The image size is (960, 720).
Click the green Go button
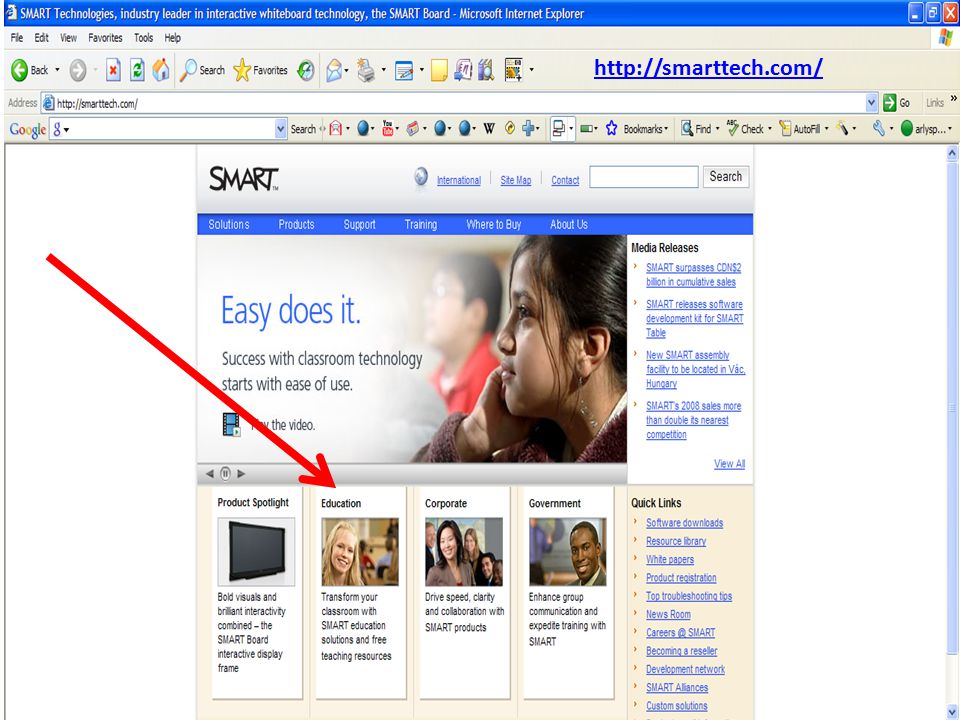coord(898,103)
